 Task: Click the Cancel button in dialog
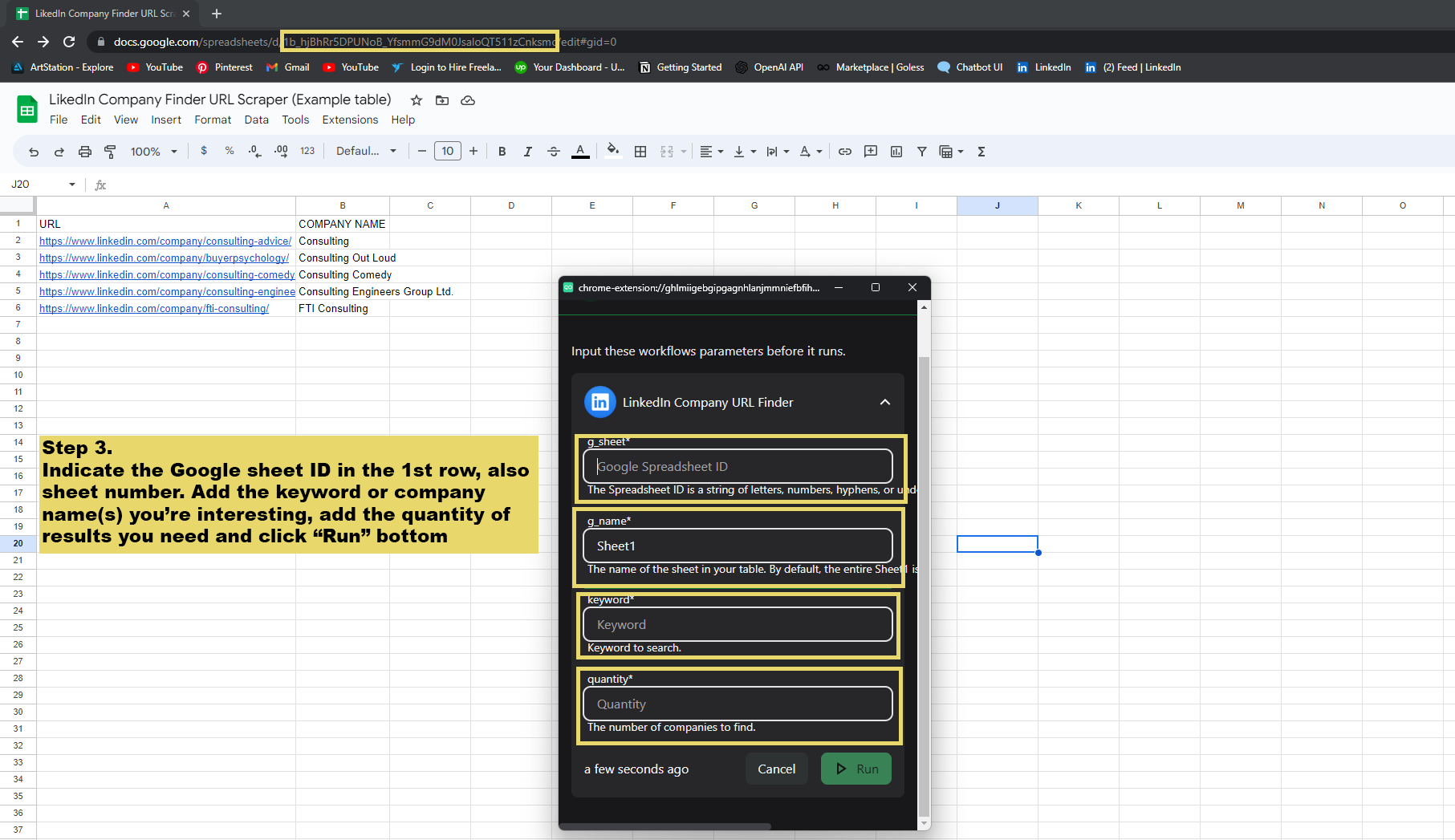pyautogui.click(x=777, y=769)
